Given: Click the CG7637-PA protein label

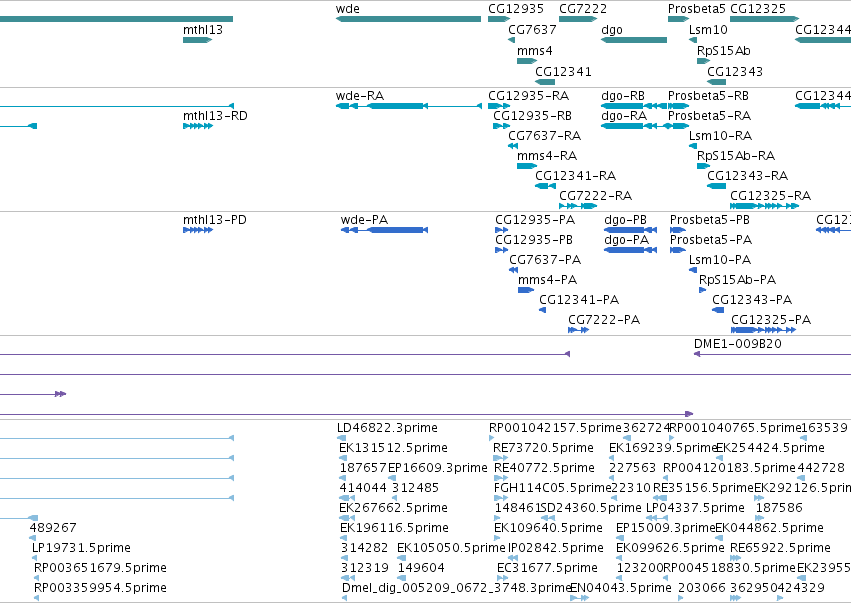Looking at the screenshot, I should click(545, 260).
